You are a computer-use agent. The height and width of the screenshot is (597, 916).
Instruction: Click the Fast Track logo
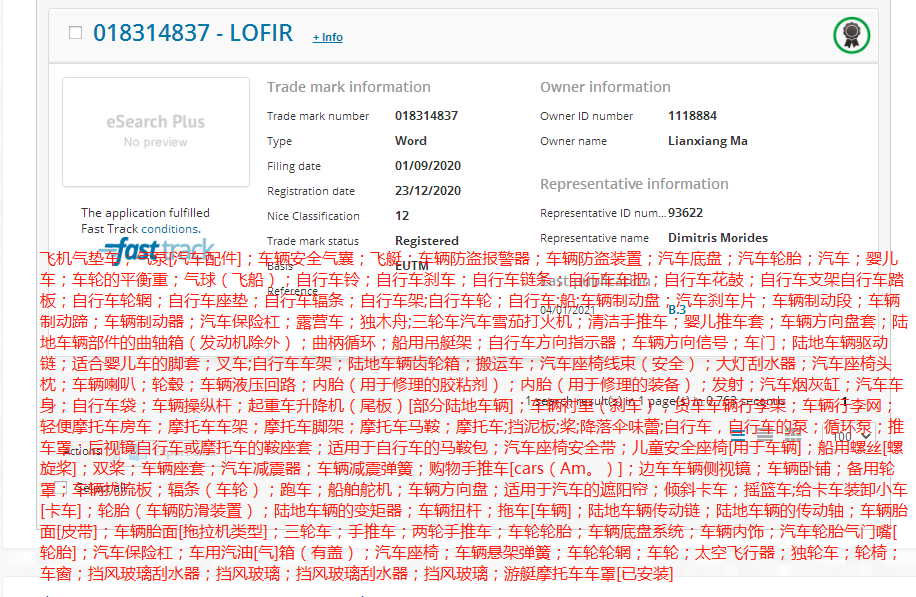coord(157,250)
